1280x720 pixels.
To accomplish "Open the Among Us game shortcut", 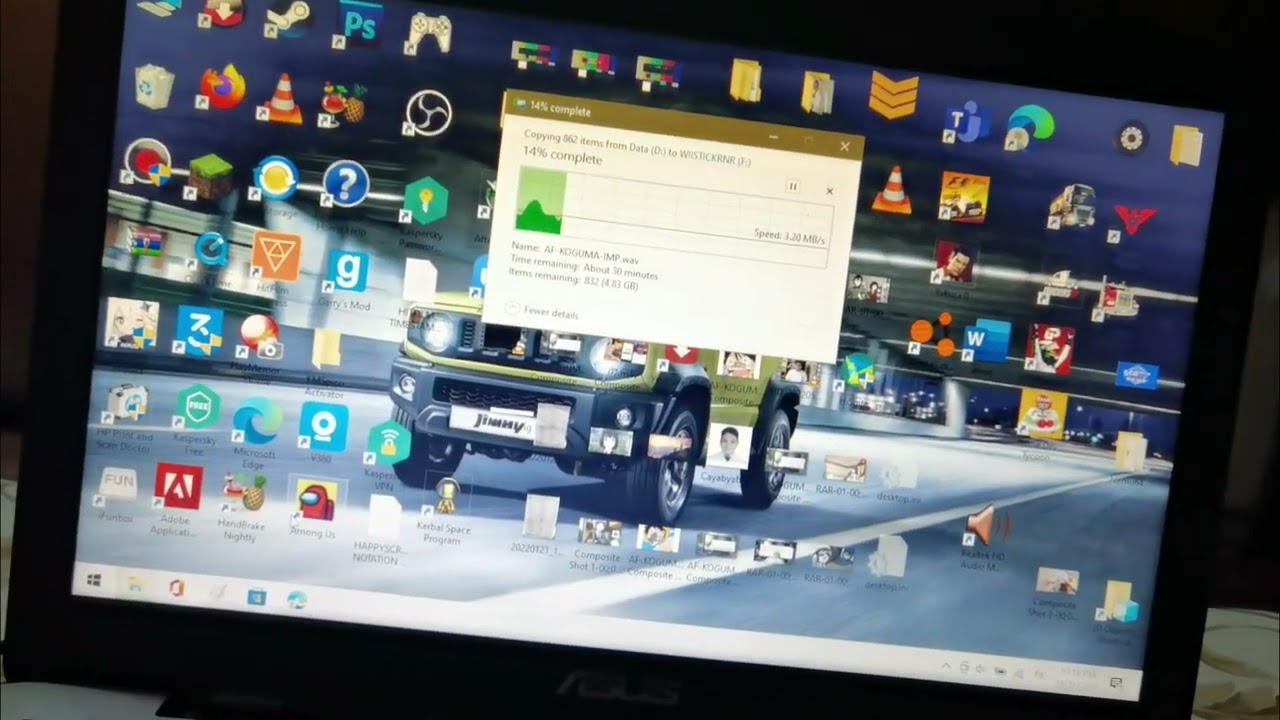I will click(x=315, y=499).
